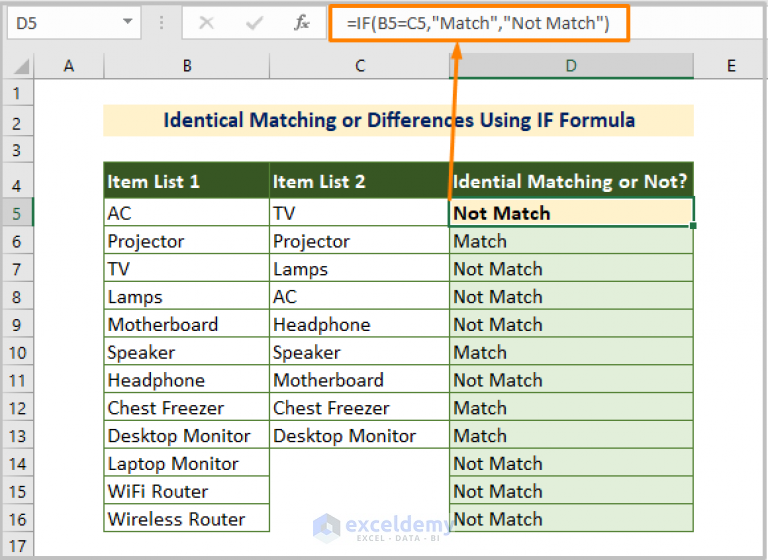Select "Motherboard" in row 9
768x560 pixels.
tap(187, 324)
